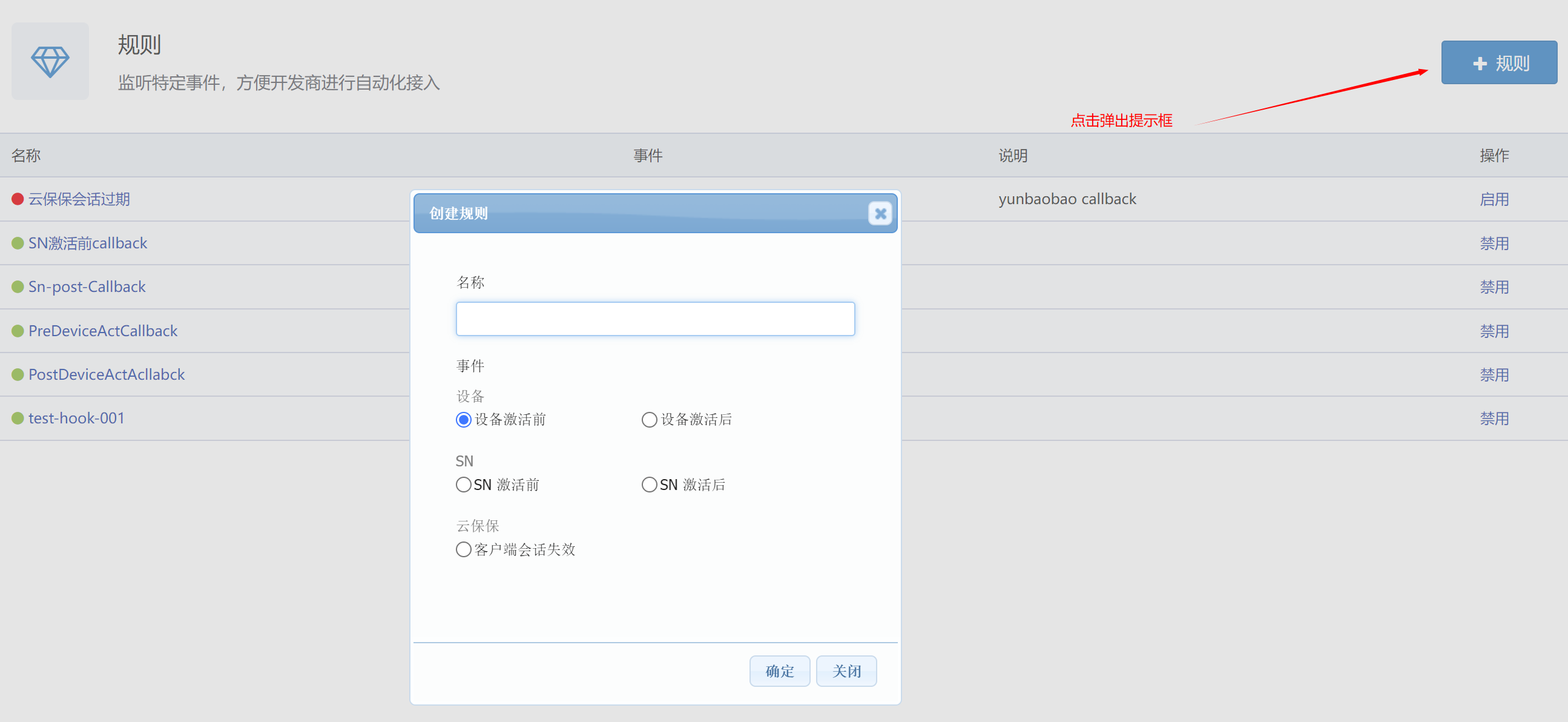Dismiss dialog with 关闭 button
The image size is (1568, 722).
846,671
